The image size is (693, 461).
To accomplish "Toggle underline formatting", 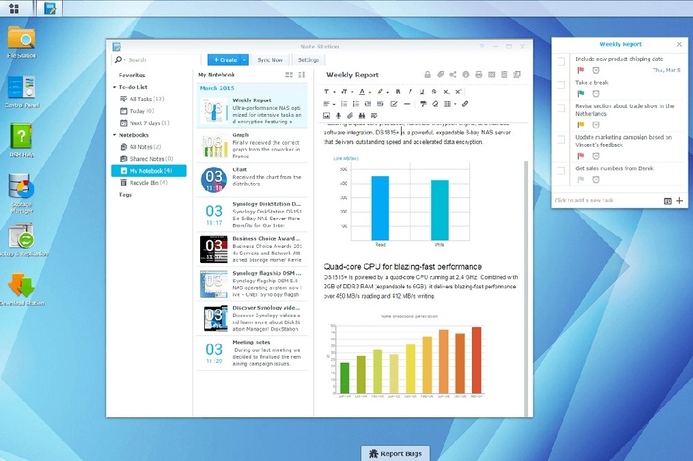I will tap(422, 91).
